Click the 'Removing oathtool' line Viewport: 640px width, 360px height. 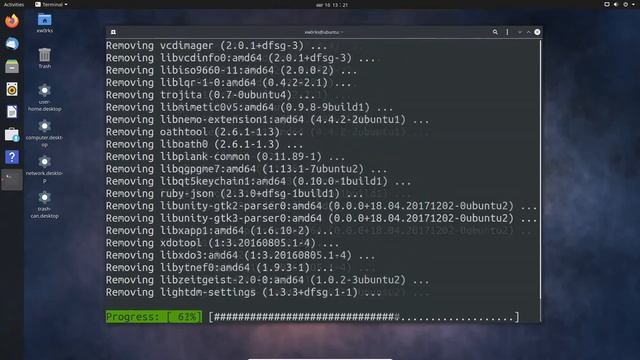click(204, 132)
